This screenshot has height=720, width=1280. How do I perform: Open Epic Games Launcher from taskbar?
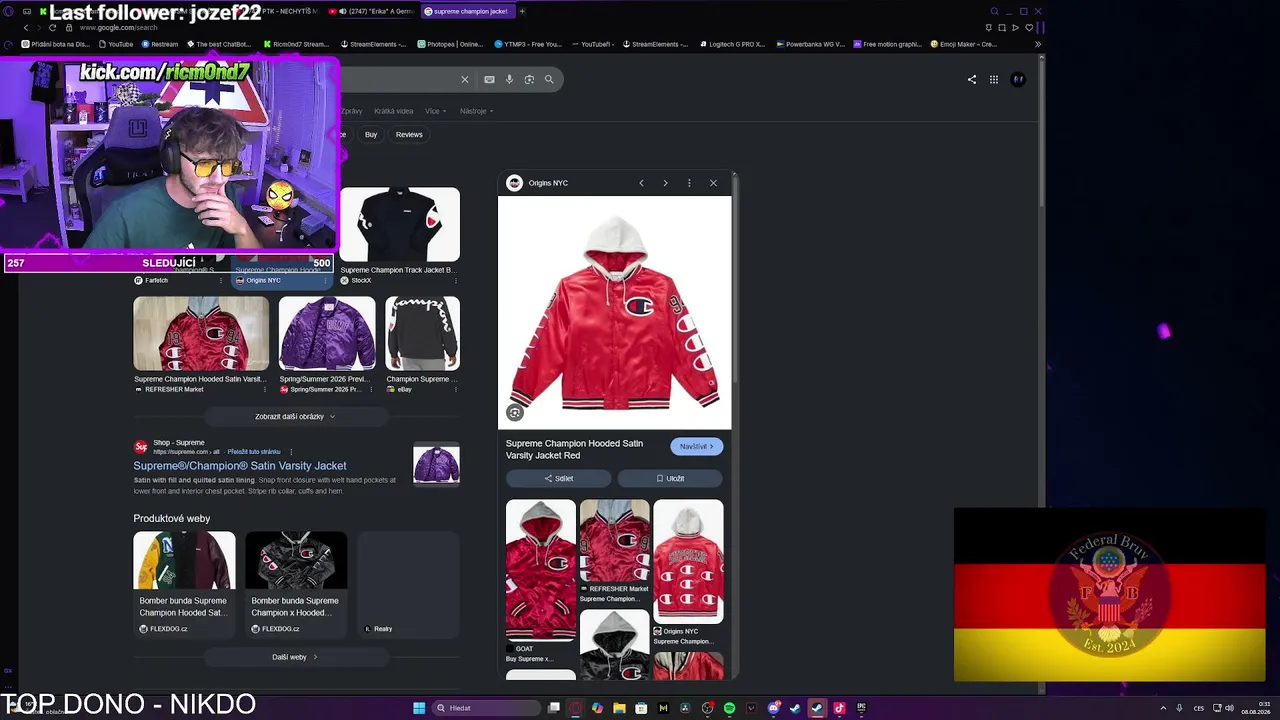pos(861,708)
